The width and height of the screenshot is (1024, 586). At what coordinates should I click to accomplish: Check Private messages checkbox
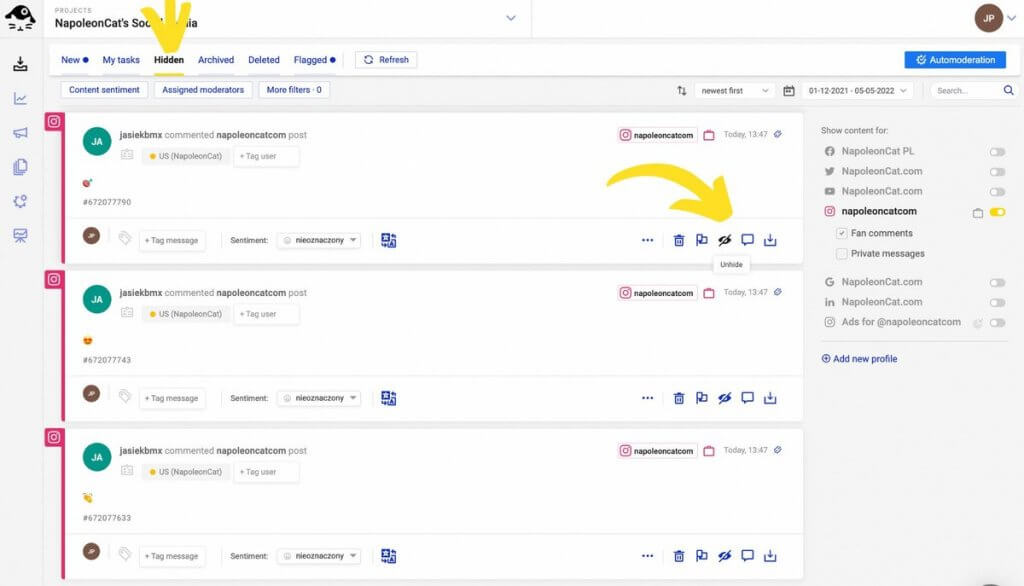(841, 253)
